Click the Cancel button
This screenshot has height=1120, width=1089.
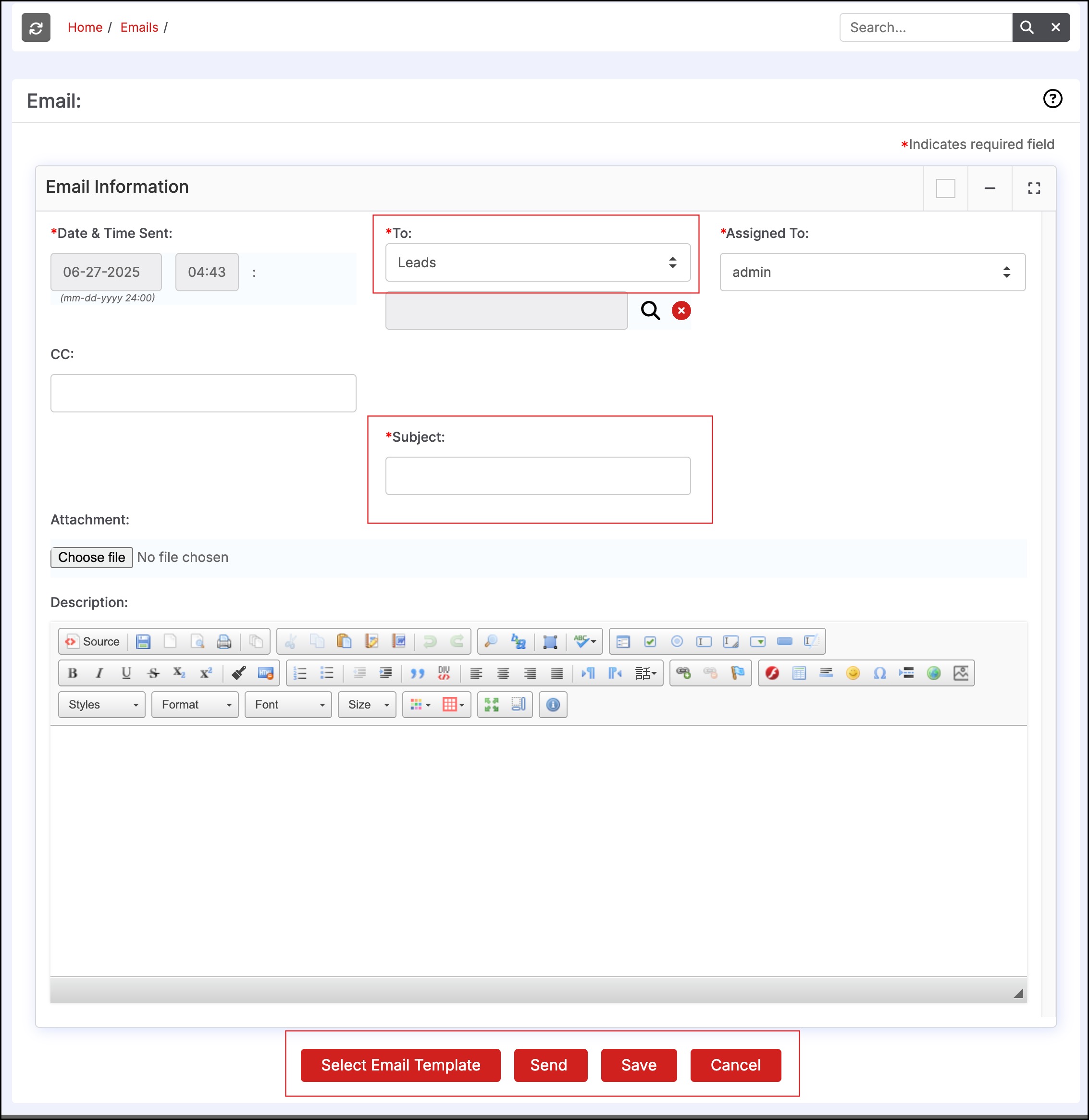coord(736,1065)
